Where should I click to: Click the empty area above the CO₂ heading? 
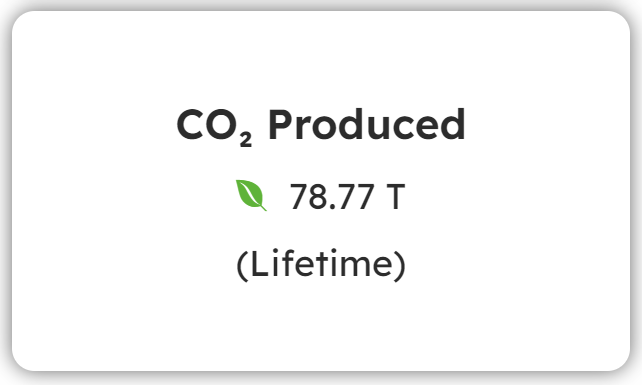click(x=321, y=57)
